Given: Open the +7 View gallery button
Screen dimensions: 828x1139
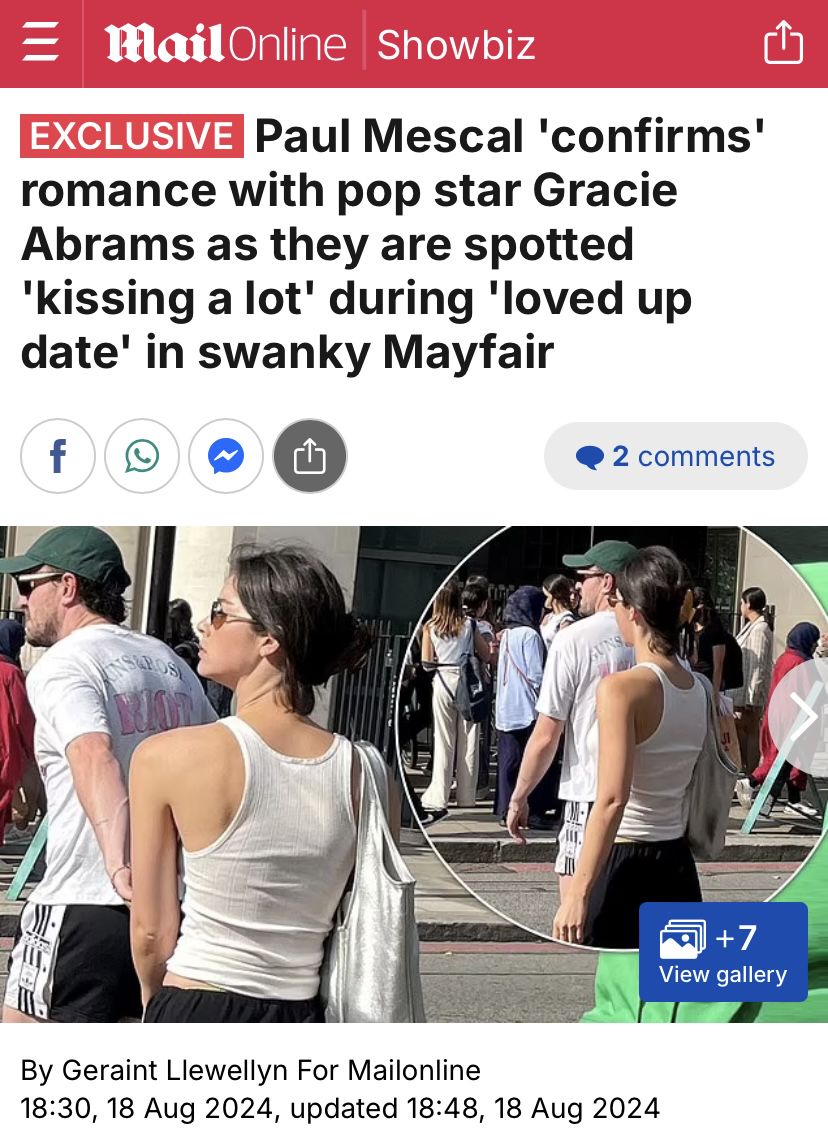Looking at the screenshot, I should pos(723,952).
